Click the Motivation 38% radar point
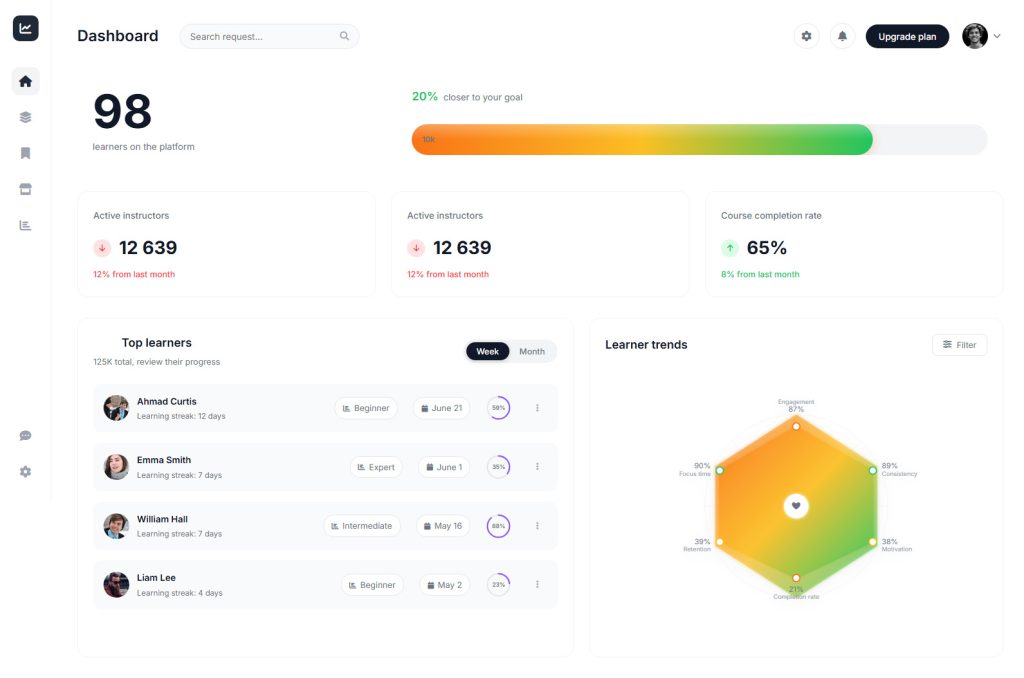 872,541
